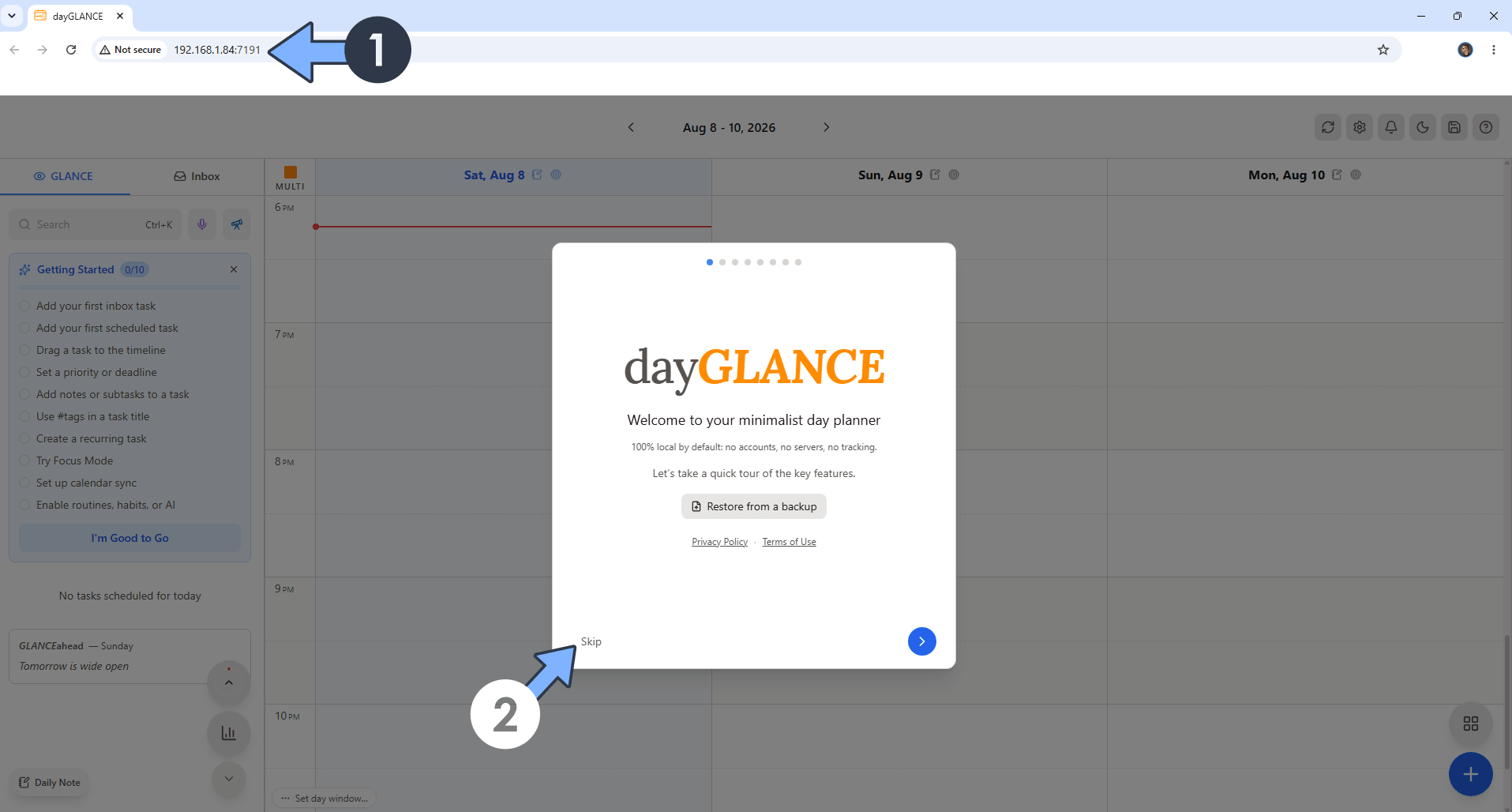1512x812 pixels.
Task: Open the Chrome three-dot menu
Action: point(1494,50)
